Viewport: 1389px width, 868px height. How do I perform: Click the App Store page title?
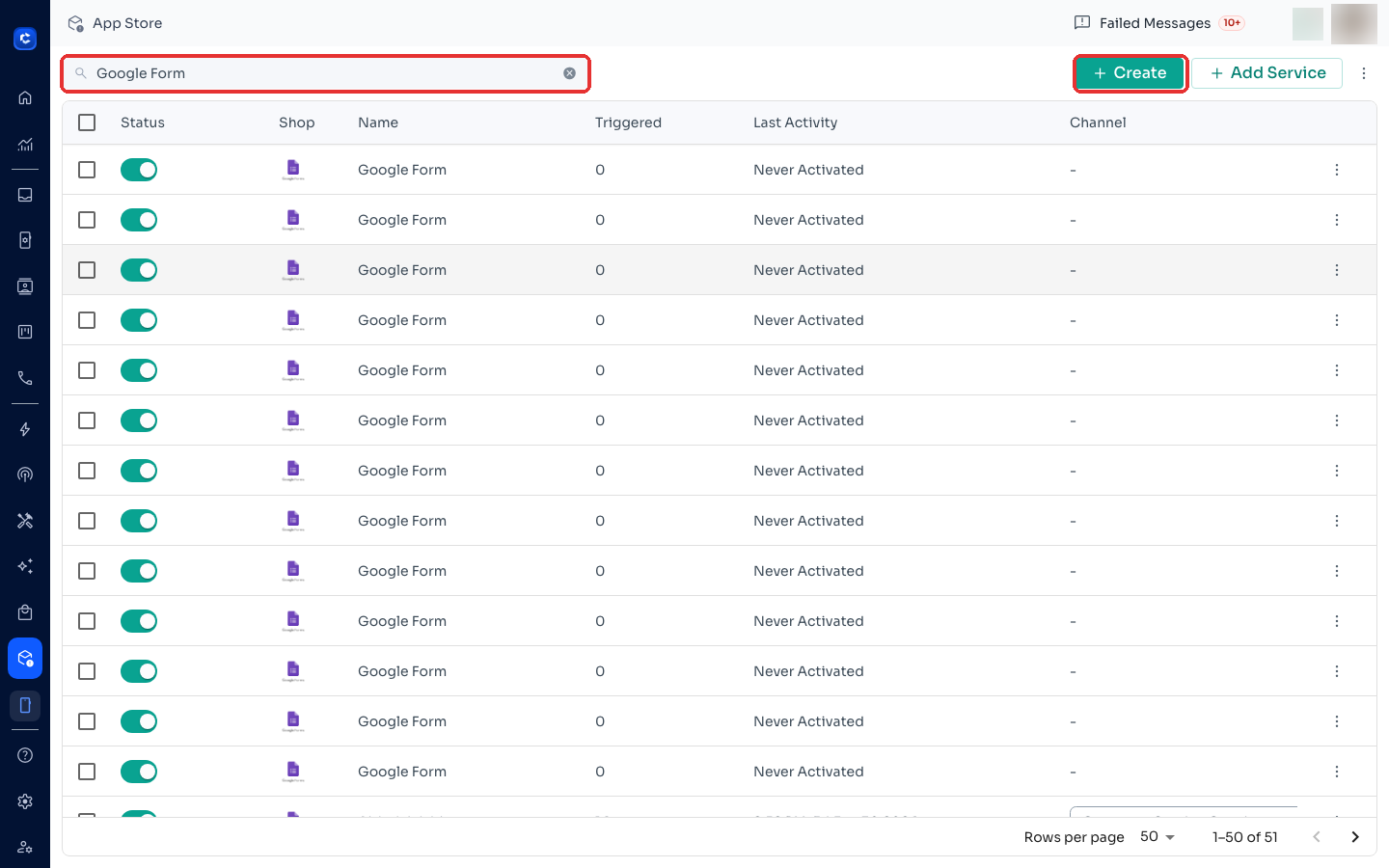pyautogui.click(x=127, y=23)
